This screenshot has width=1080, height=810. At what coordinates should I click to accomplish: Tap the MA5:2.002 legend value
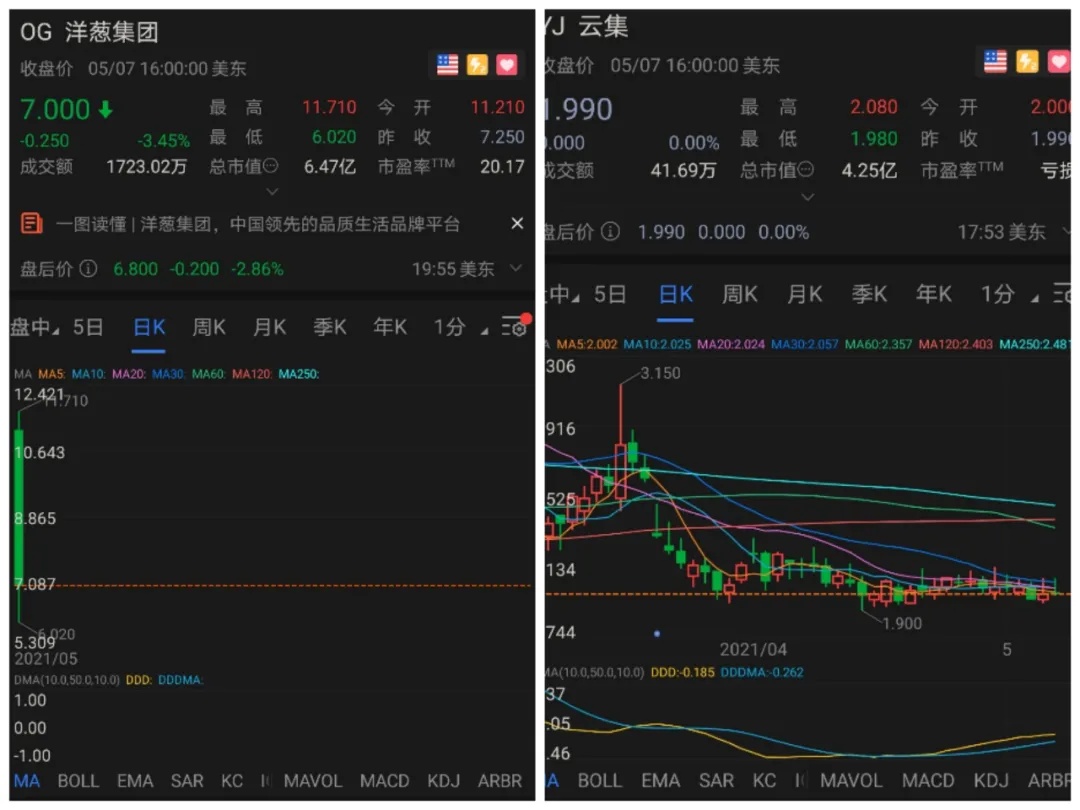tap(587, 344)
